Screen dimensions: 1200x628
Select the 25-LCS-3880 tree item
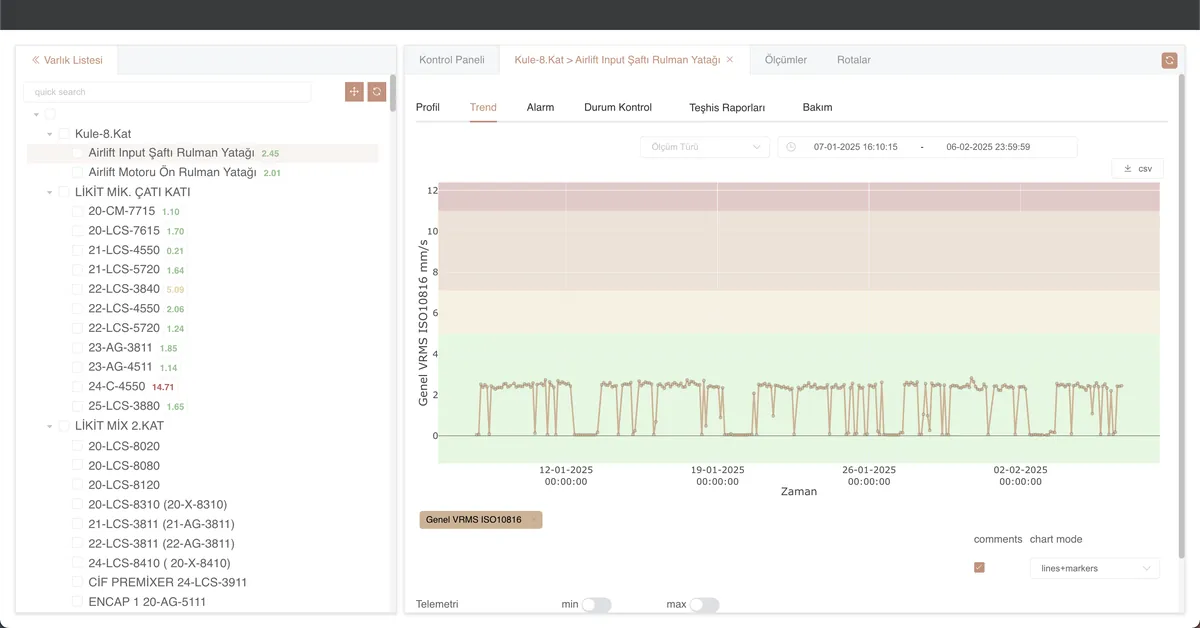(124, 406)
